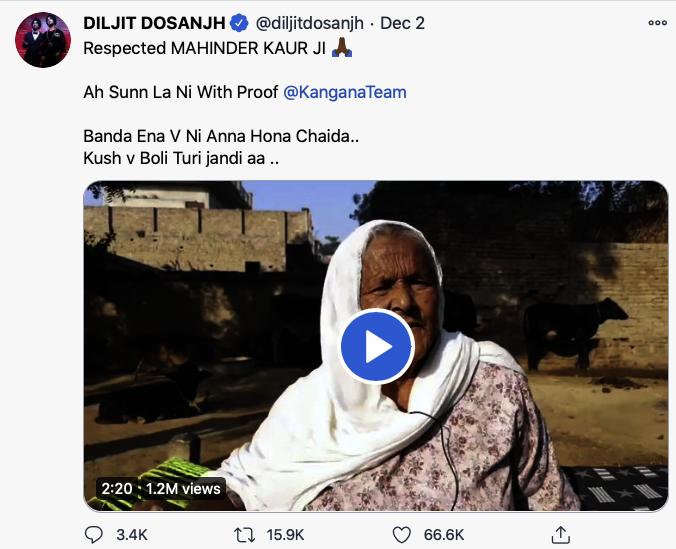Play the video in the tweet
The image size is (676, 549).
[x=376, y=346]
